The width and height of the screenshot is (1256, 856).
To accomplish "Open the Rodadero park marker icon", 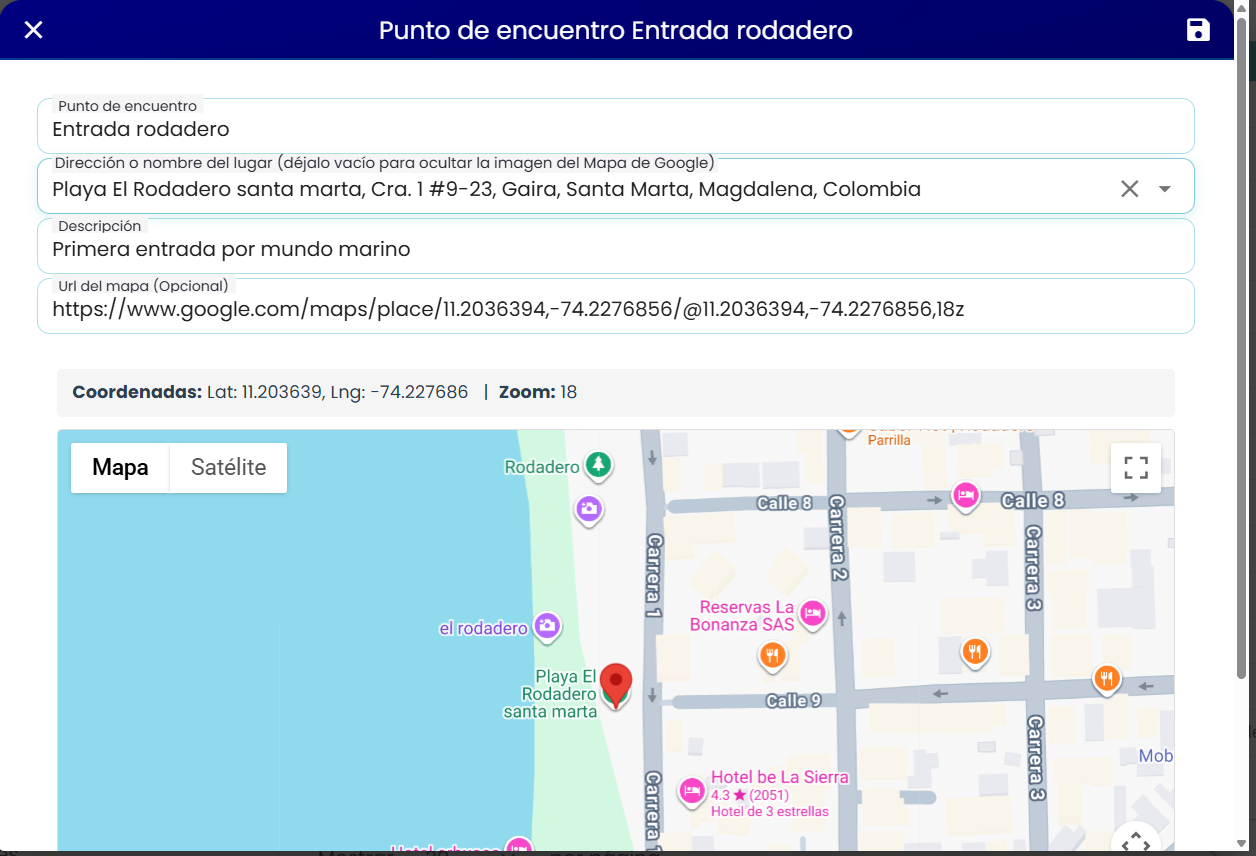I will coord(598,465).
